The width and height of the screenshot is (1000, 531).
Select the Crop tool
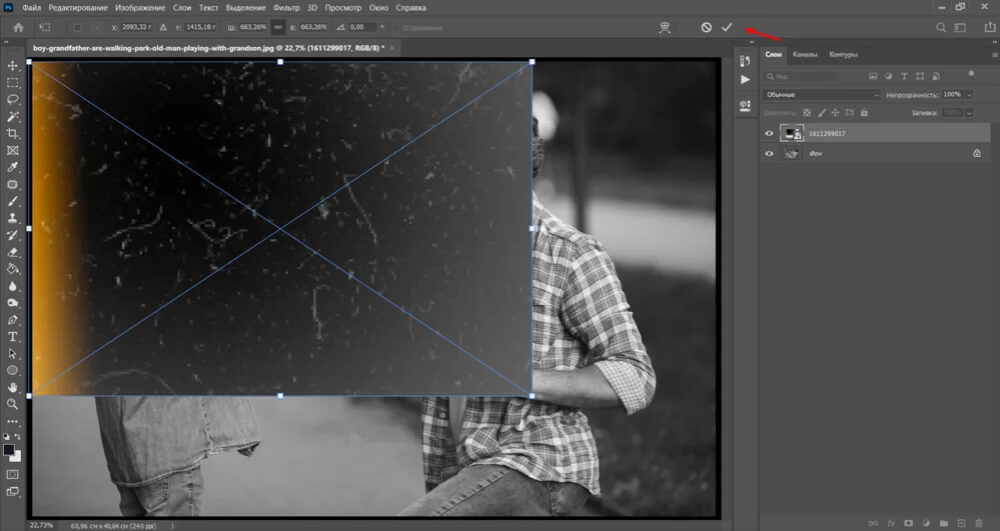click(x=13, y=134)
